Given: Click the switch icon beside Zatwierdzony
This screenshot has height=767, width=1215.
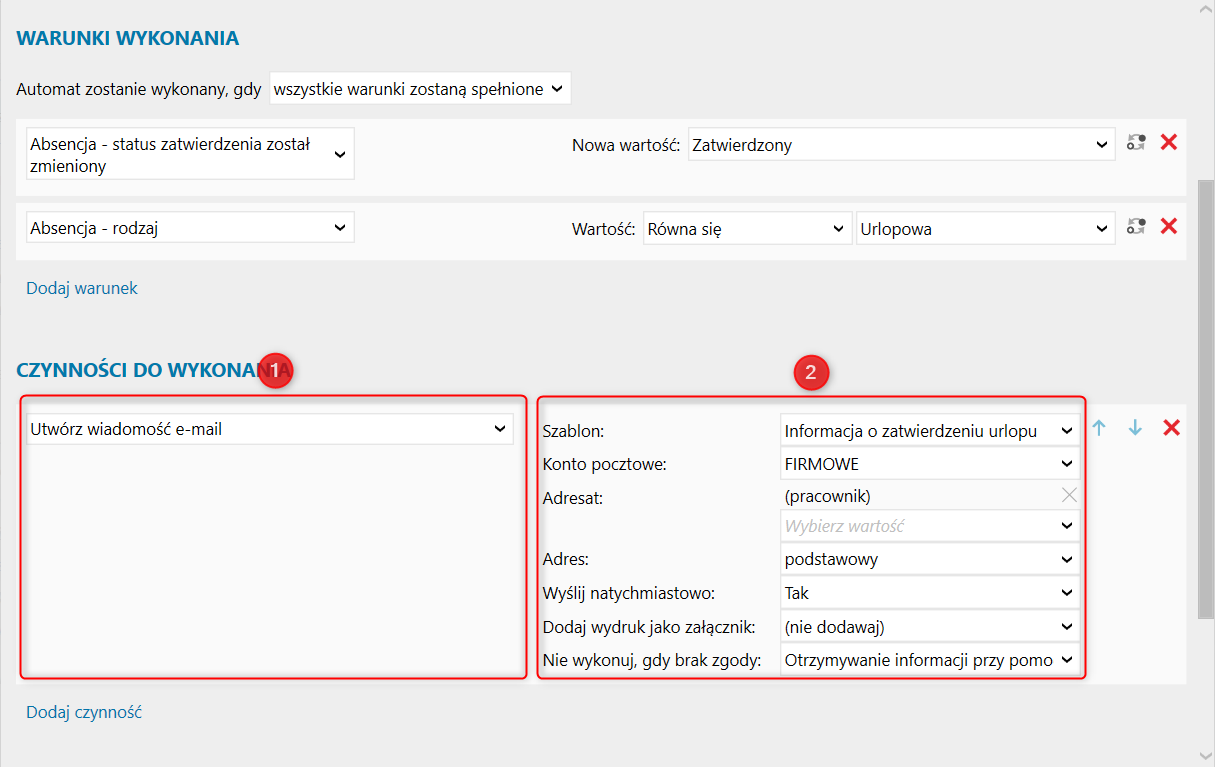Looking at the screenshot, I should 1135,143.
